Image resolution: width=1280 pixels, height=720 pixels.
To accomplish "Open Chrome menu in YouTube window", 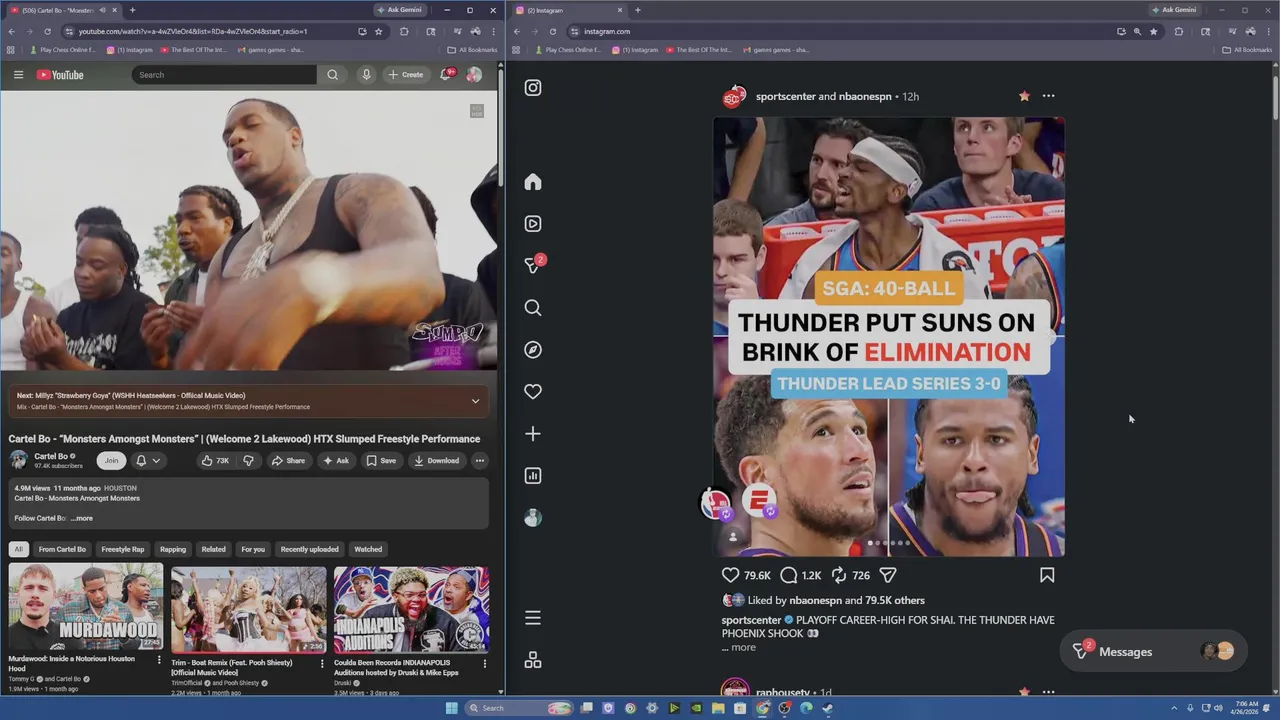I will tap(493, 31).
